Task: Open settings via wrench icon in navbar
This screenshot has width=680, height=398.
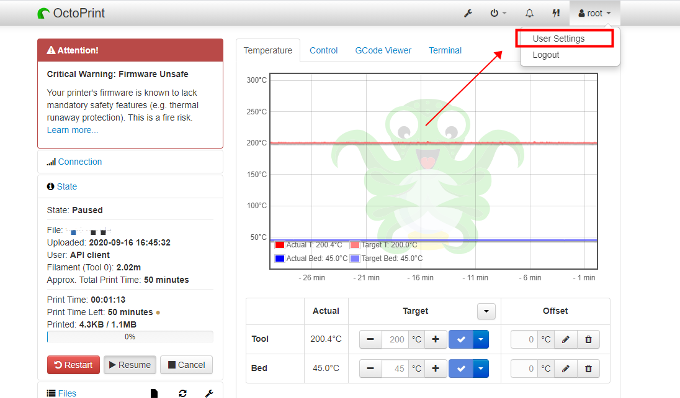Action: [468, 13]
